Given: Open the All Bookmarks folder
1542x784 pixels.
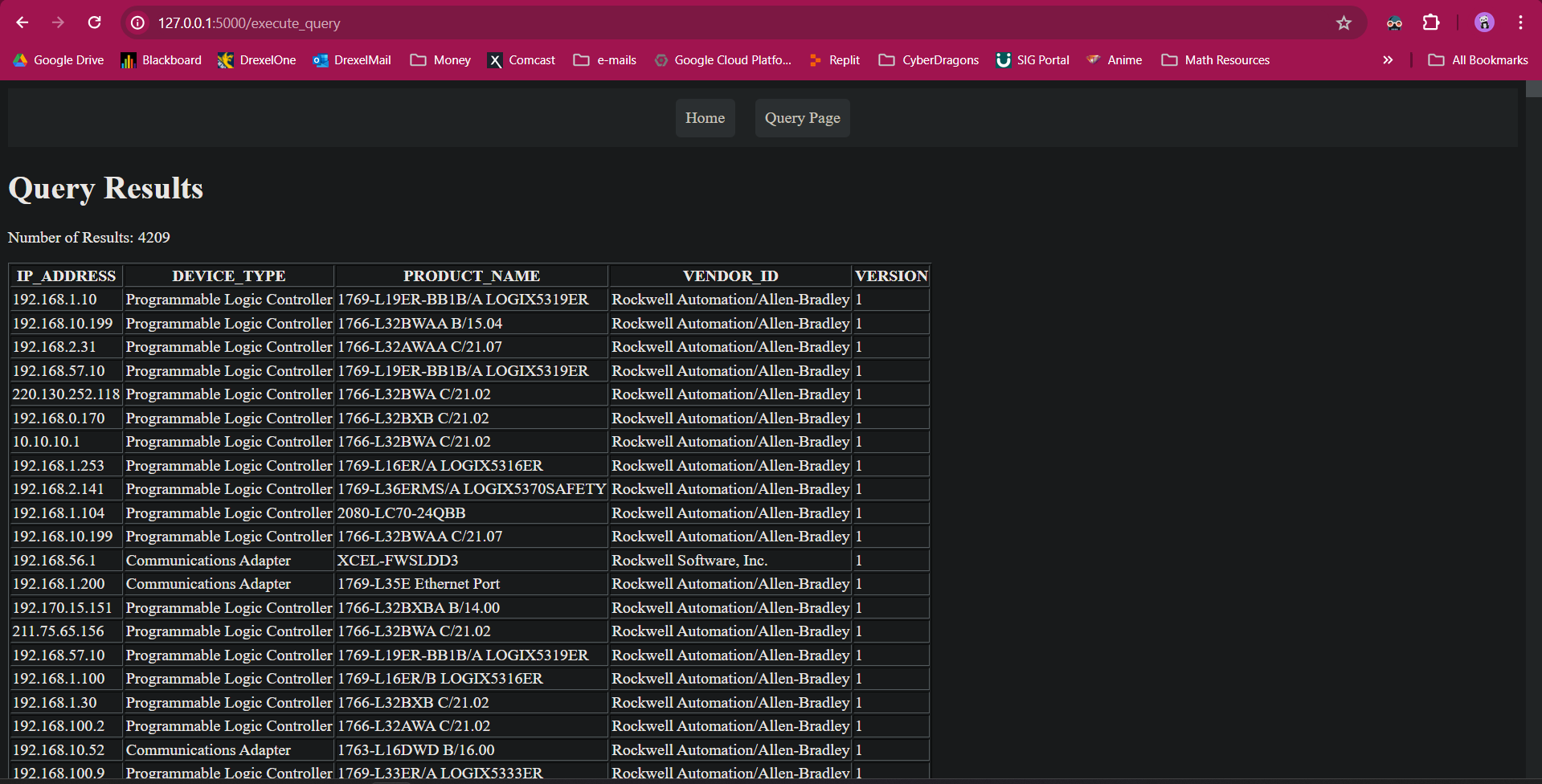Looking at the screenshot, I should pos(1479,60).
